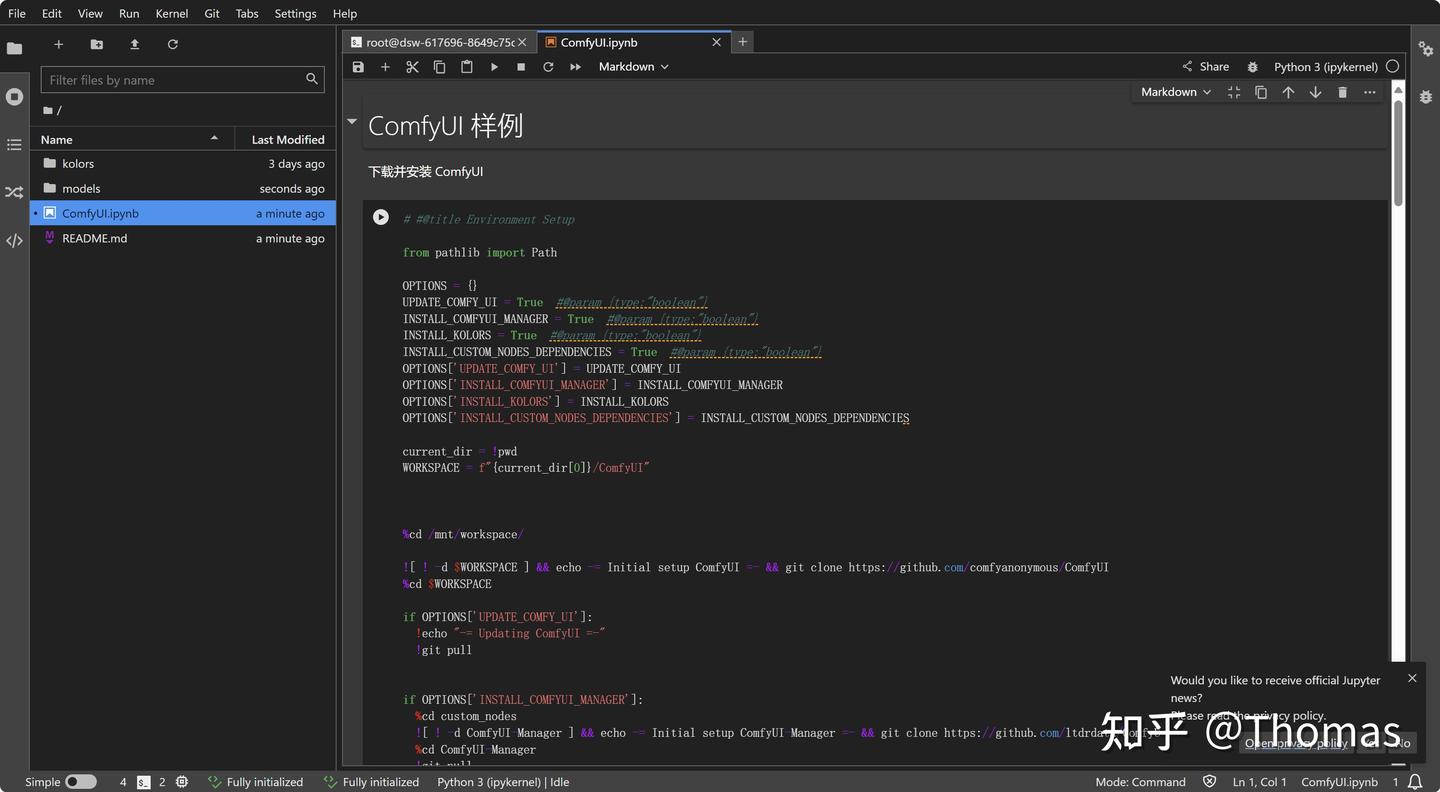Open the table of contents sidebar icon

click(14, 145)
